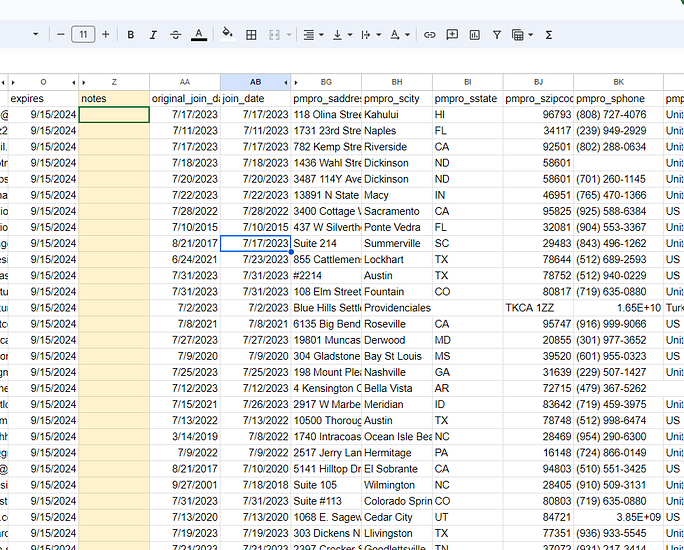
Task: Select column AB header
Action: (x=255, y=82)
